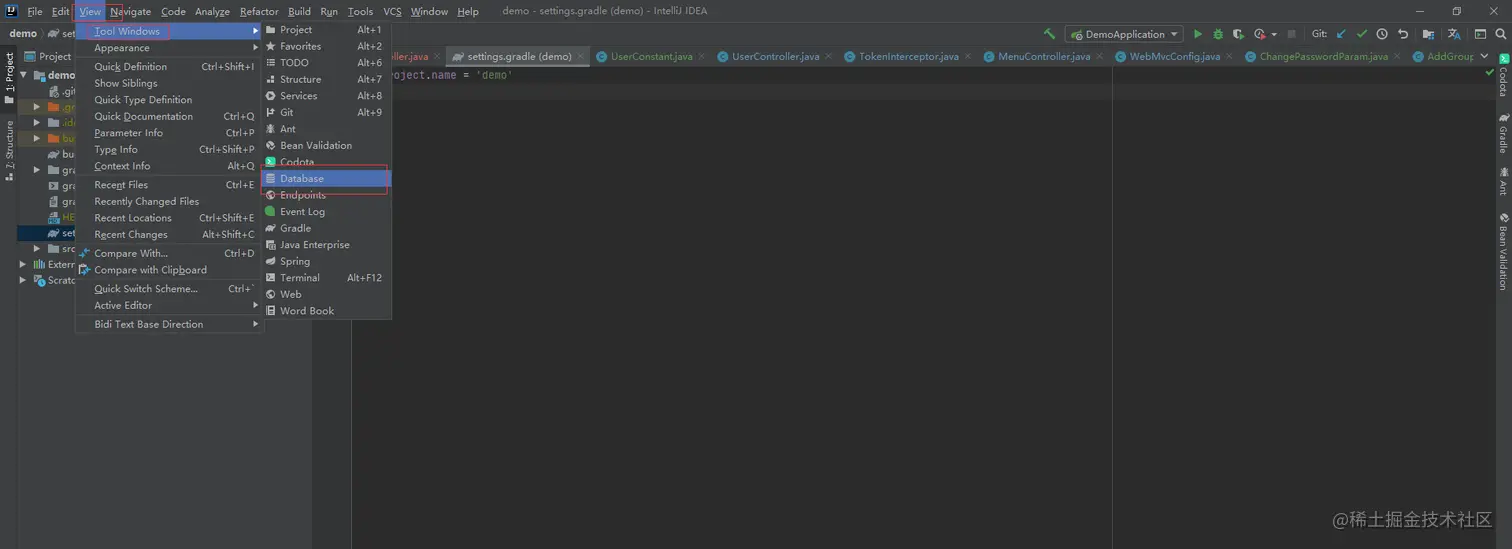Viewport: 1512px width, 549px height.
Task: Click Quick Switch Scheme... menu entry
Action: (169, 289)
